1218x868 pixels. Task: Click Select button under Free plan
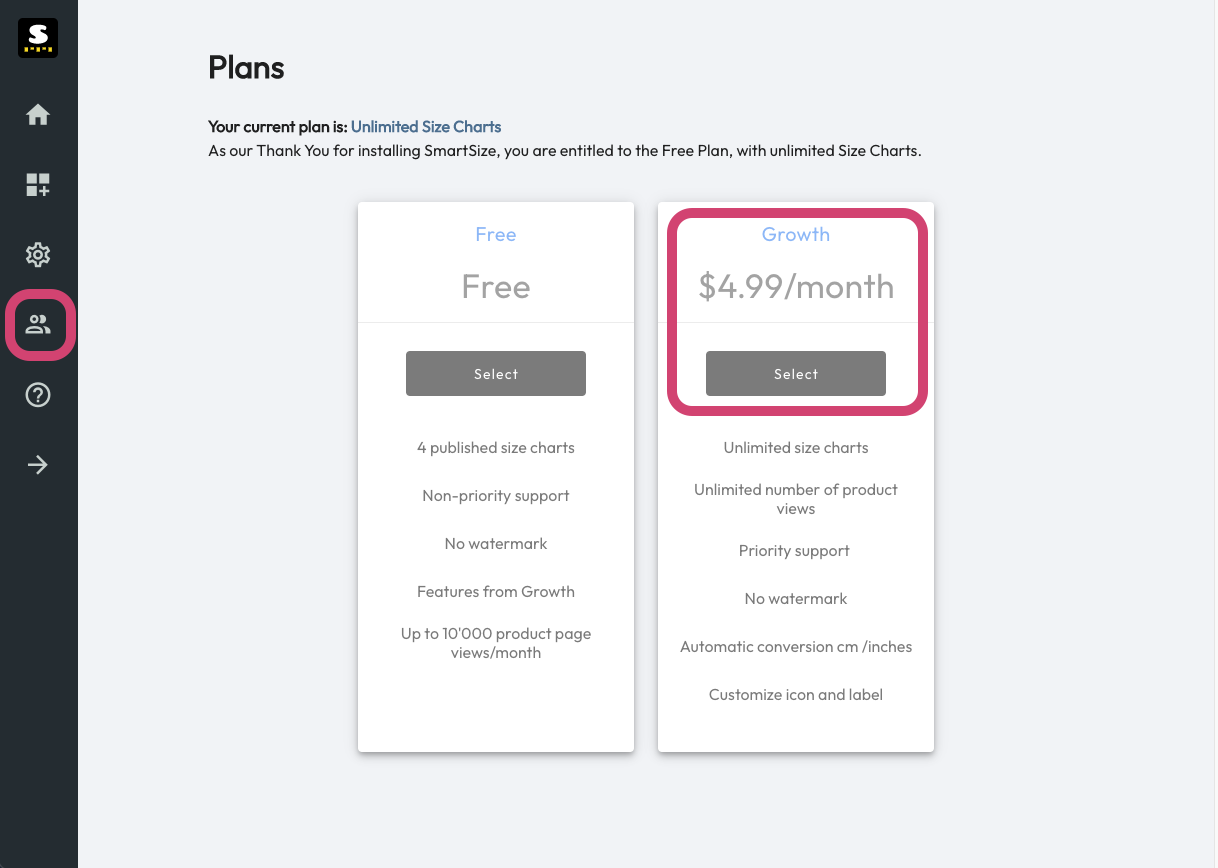(x=496, y=373)
